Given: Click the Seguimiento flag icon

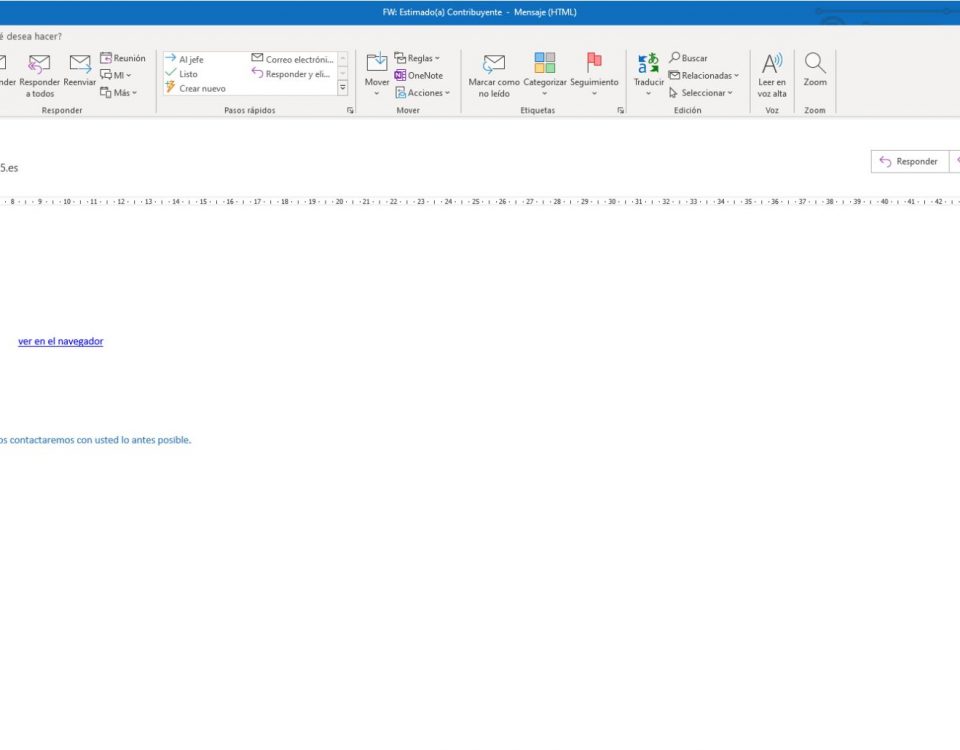Looking at the screenshot, I should click(x=594, y=64).
